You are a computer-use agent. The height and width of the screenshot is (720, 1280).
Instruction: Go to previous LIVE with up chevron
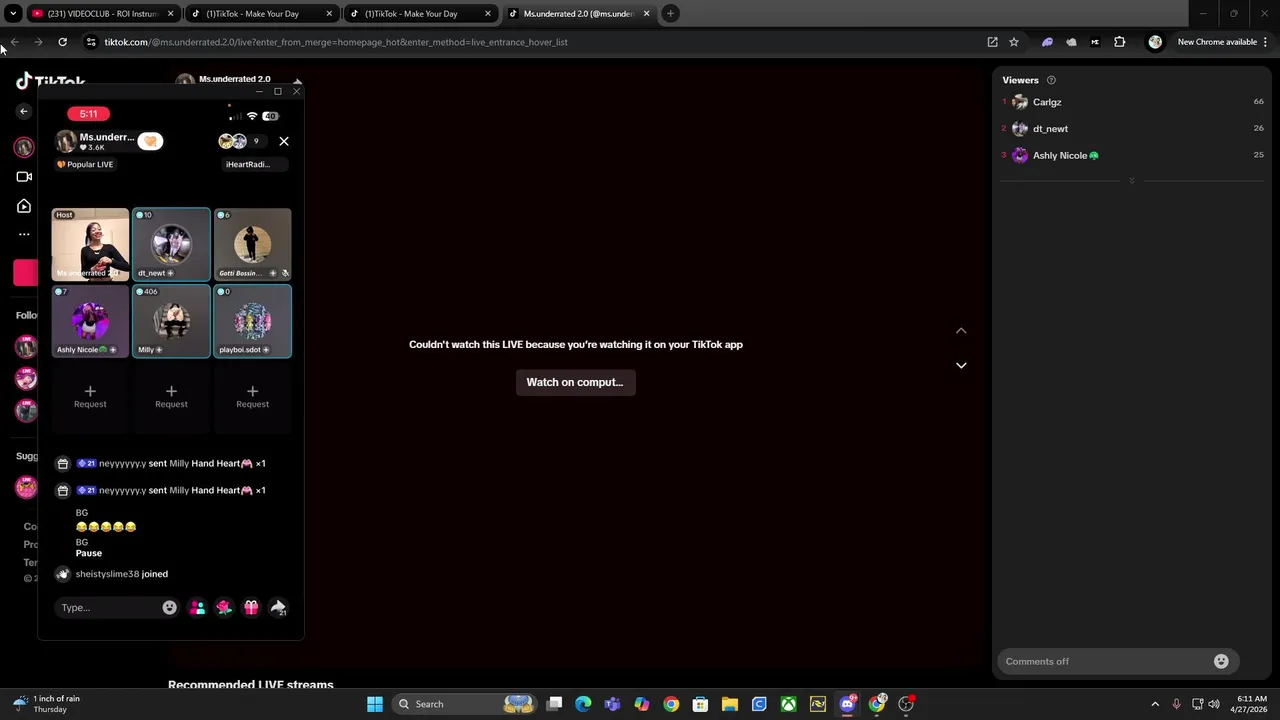click(961, 331)
